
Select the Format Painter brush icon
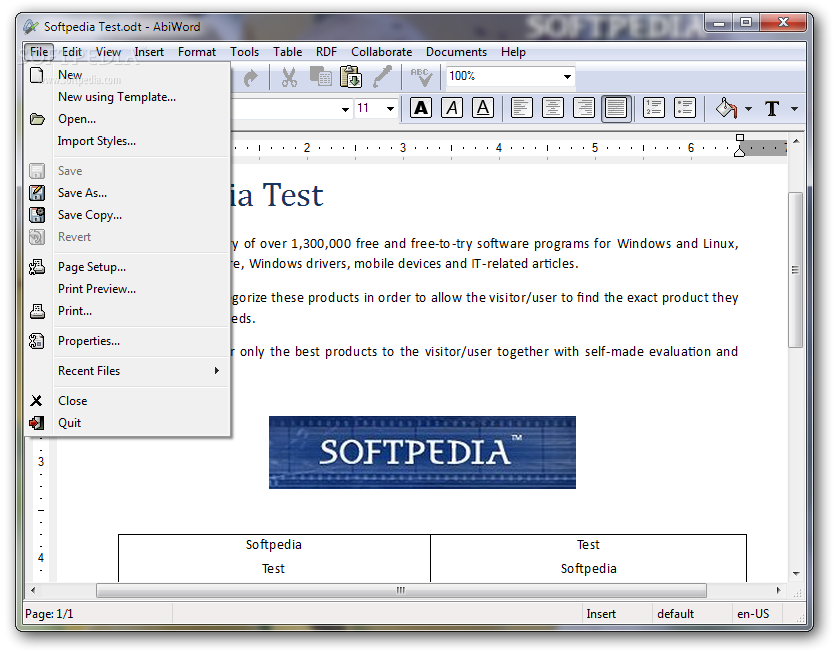[382, 77]
